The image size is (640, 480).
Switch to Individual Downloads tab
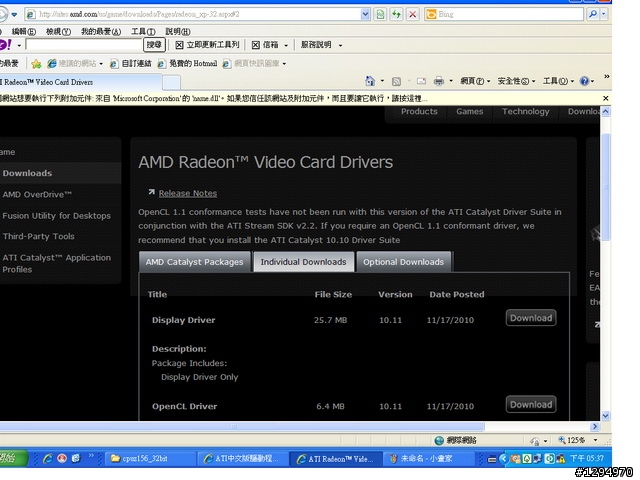(303, 262)
